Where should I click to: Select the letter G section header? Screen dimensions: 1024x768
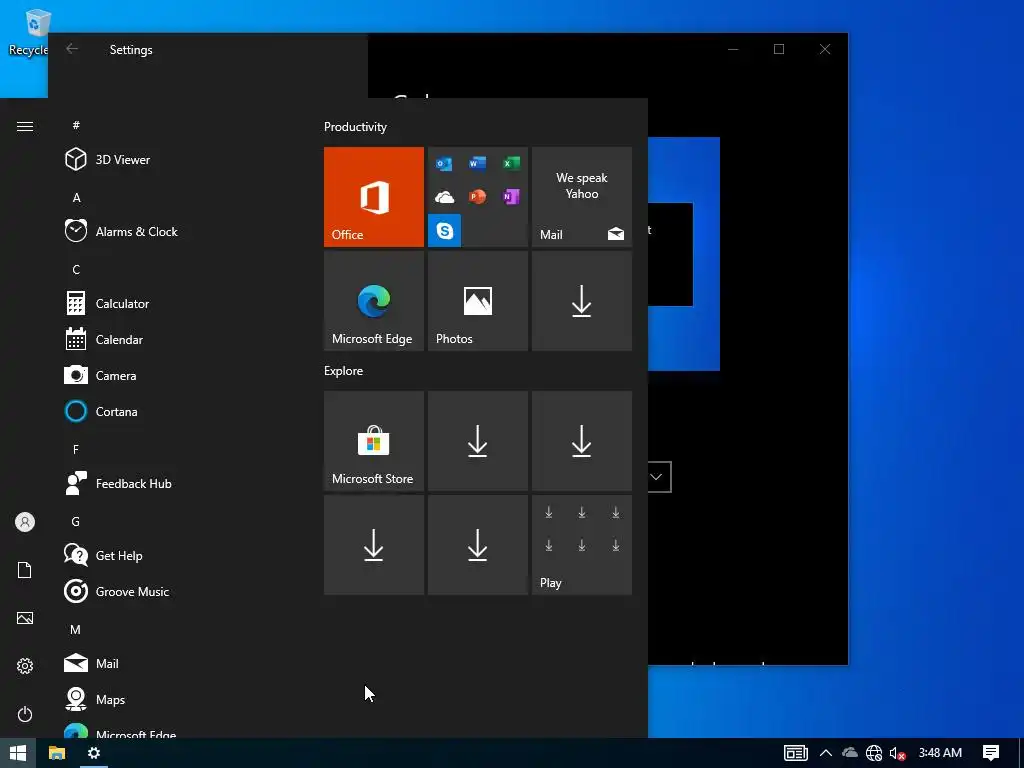click(76, 521)
